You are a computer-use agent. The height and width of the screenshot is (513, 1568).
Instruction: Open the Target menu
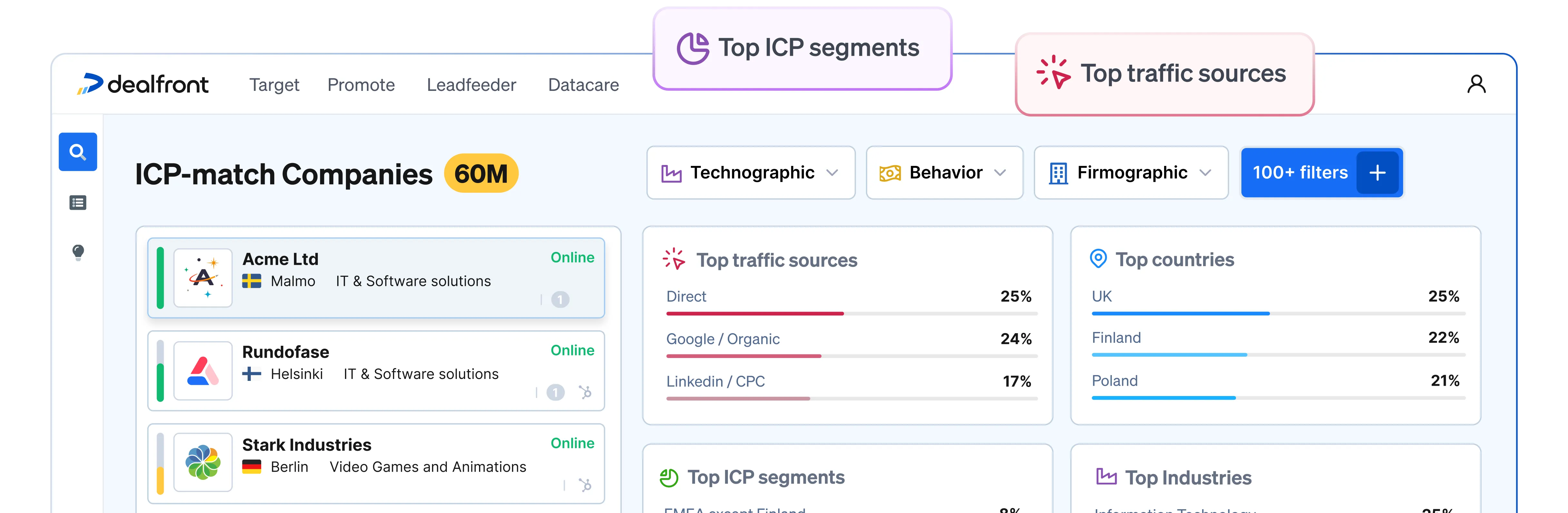(274, 85)
